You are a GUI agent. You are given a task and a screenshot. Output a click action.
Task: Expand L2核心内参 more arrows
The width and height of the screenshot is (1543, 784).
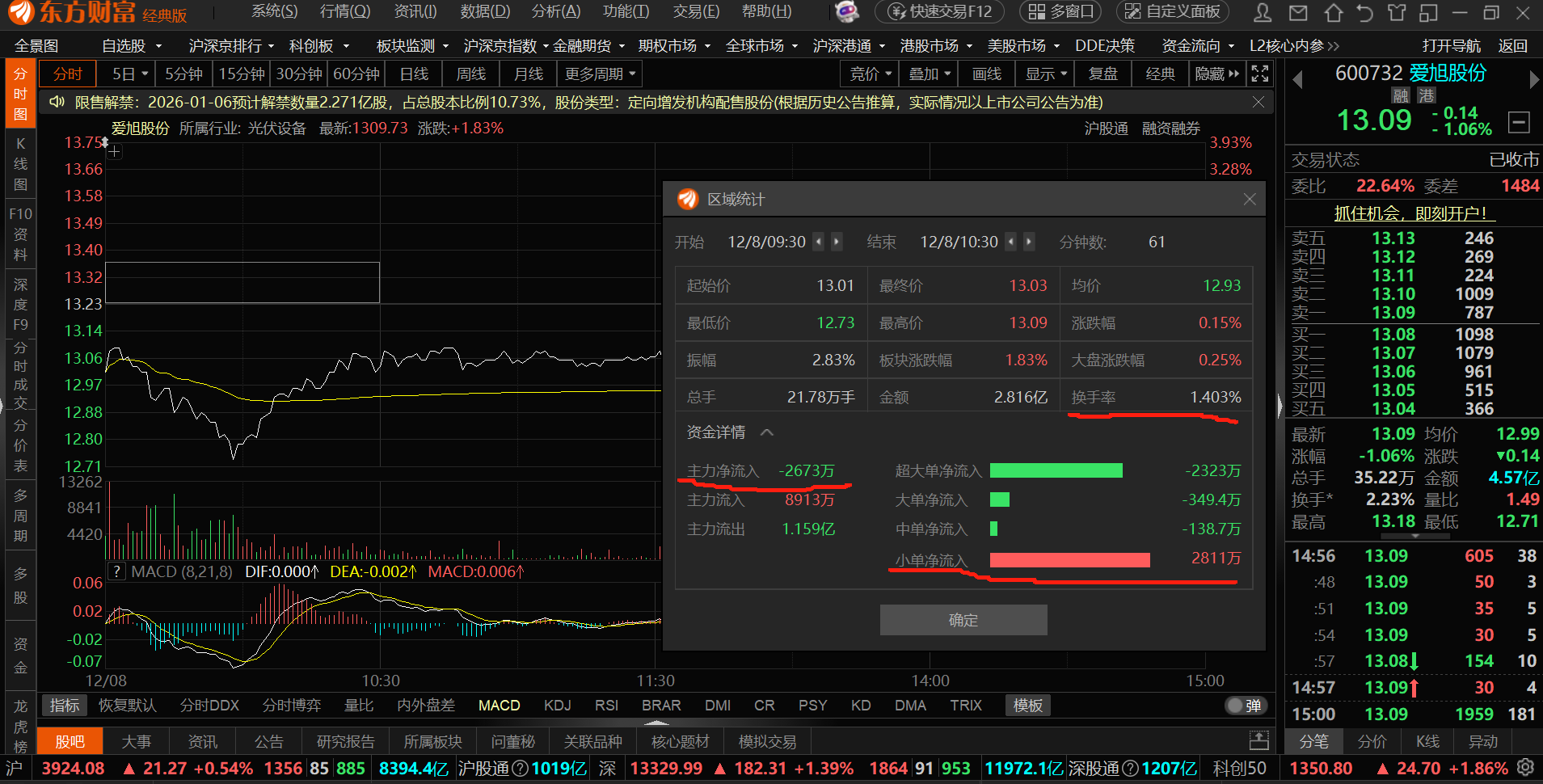click(x=1334, y=46)
